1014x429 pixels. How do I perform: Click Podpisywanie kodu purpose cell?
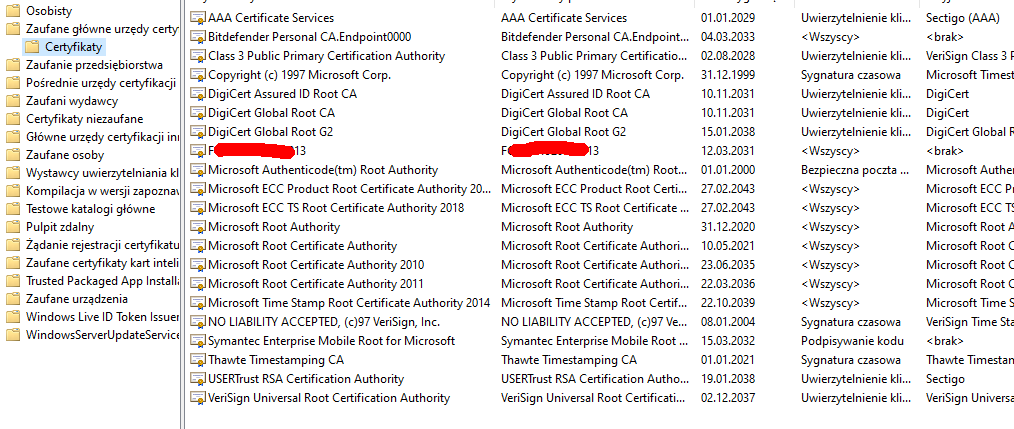[x=852, y=341]
